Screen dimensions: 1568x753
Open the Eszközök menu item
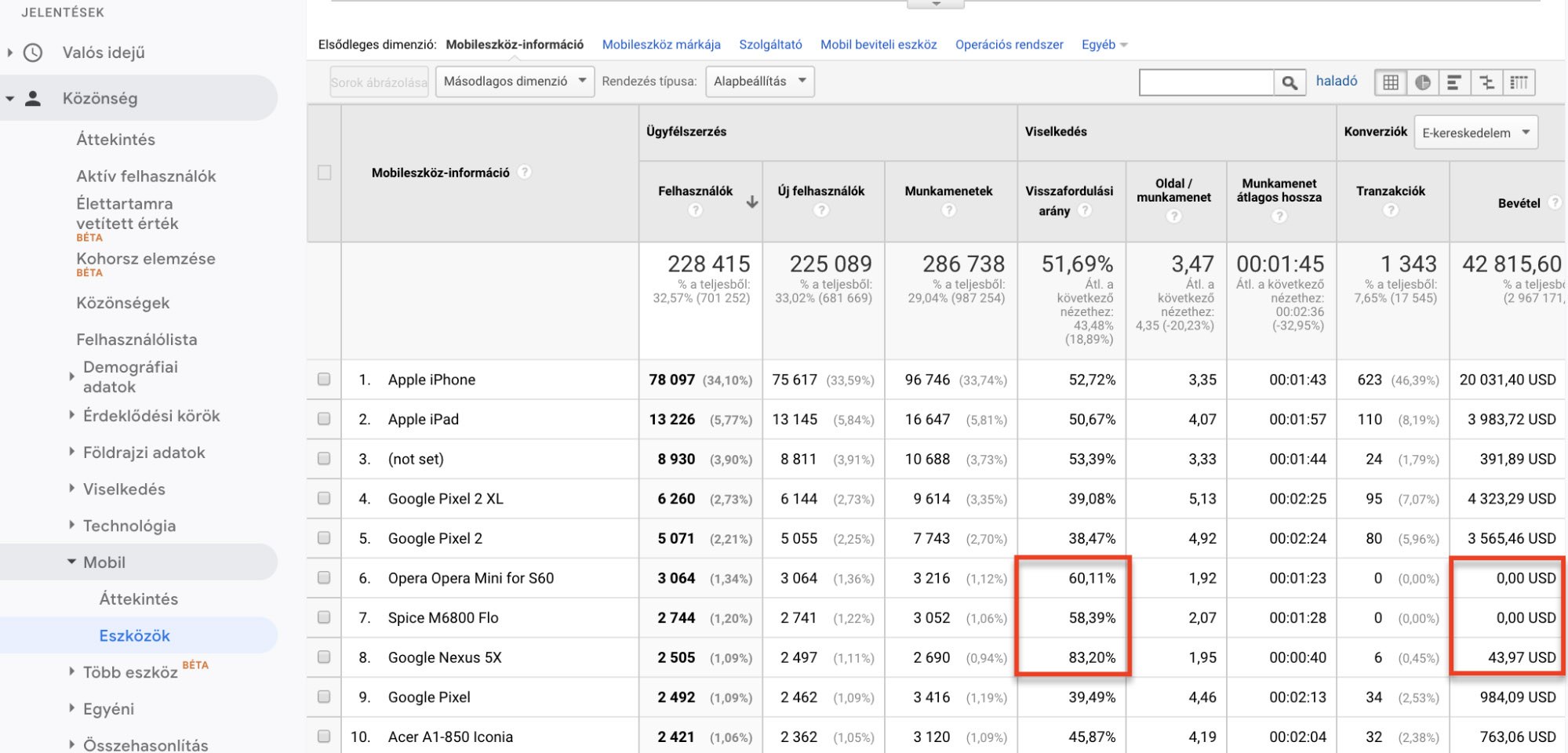135,635
